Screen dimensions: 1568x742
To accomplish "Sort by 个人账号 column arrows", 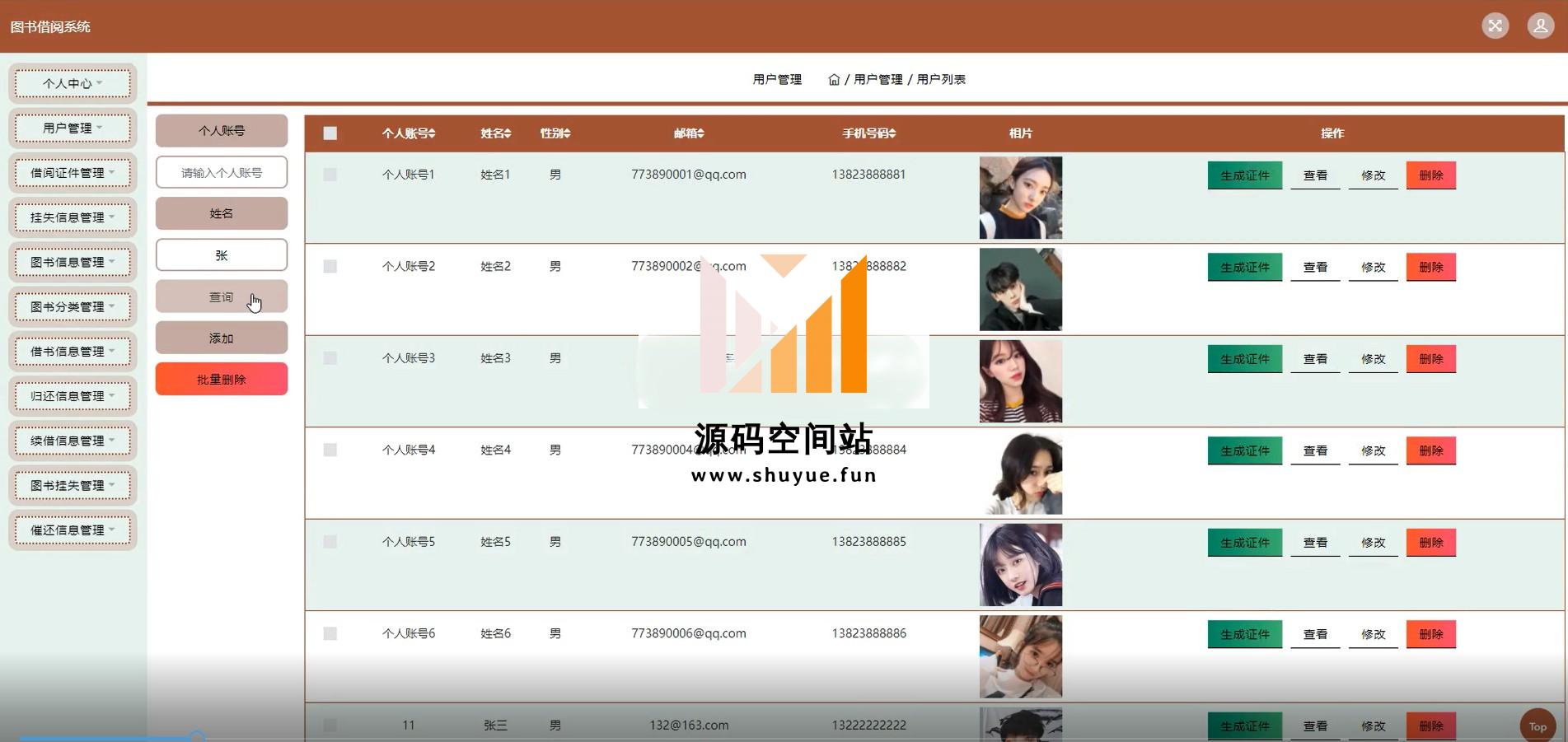I will click(x=432, y=133).
